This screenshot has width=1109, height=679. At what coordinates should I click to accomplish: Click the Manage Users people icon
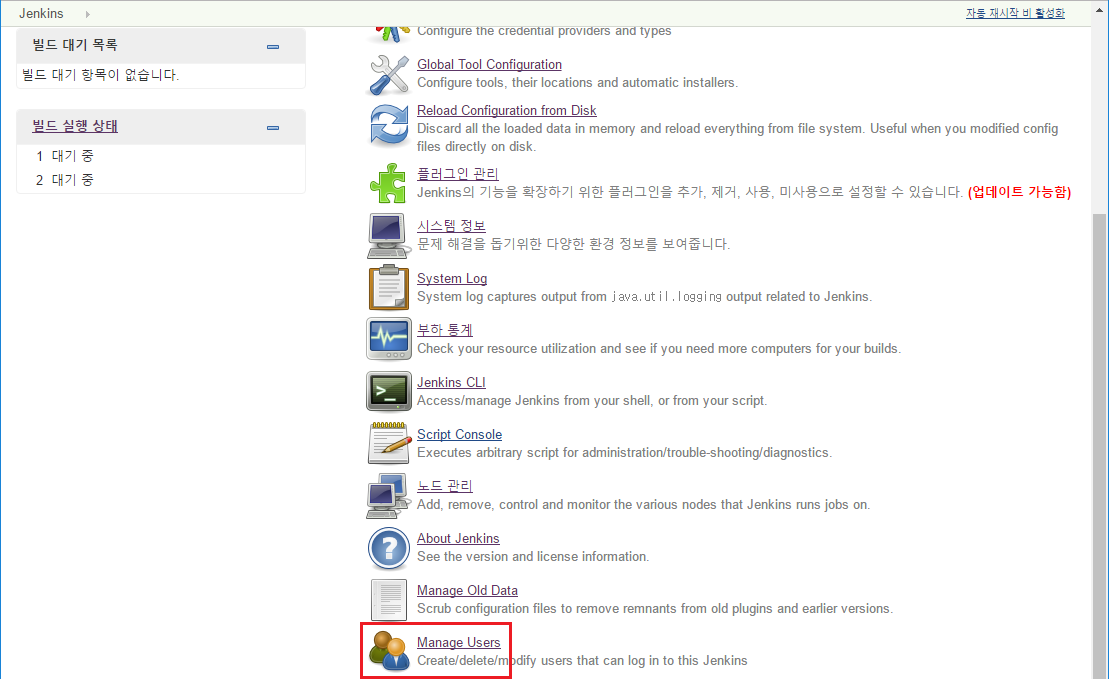[389, 651]
